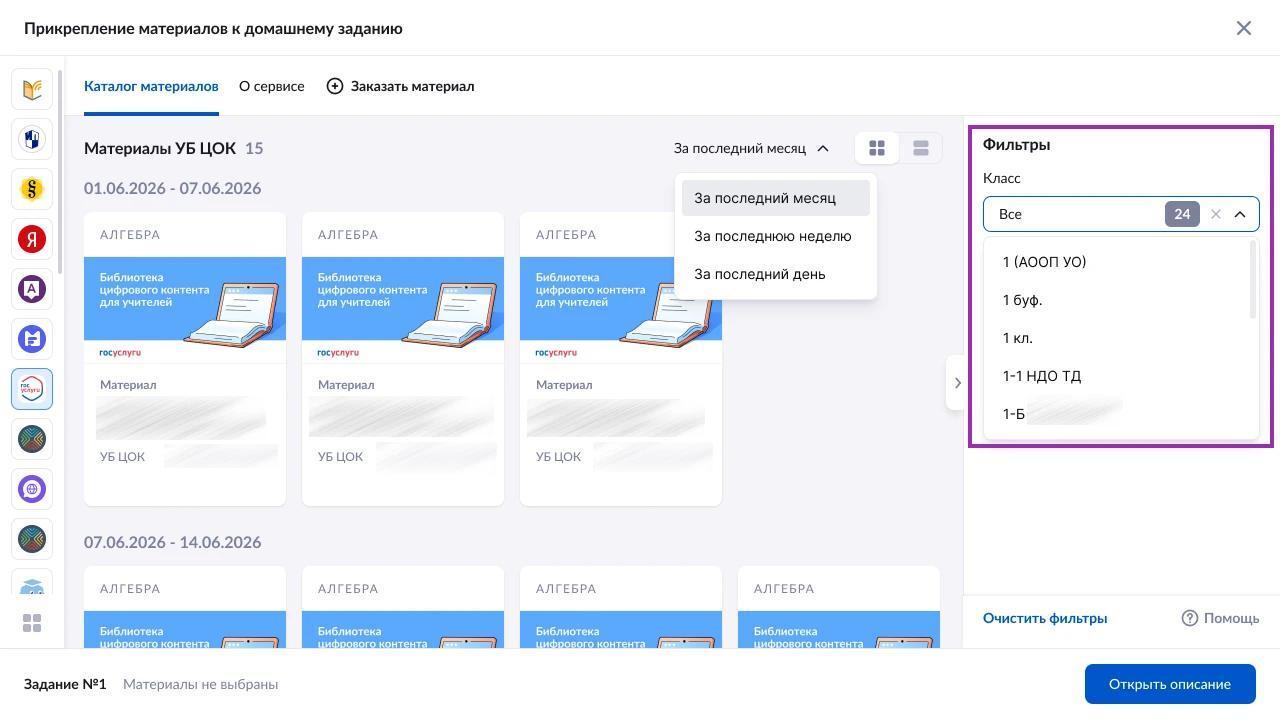Collapse the За последний месяц period selector

tap(752, 148)
